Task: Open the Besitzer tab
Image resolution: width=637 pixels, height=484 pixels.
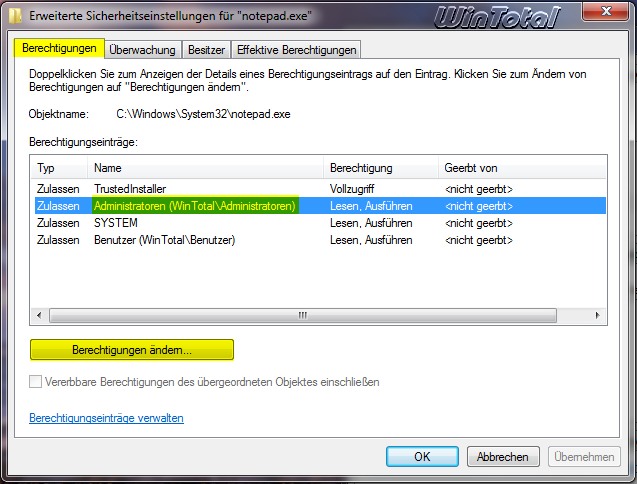Action: [x=206, y=50]
